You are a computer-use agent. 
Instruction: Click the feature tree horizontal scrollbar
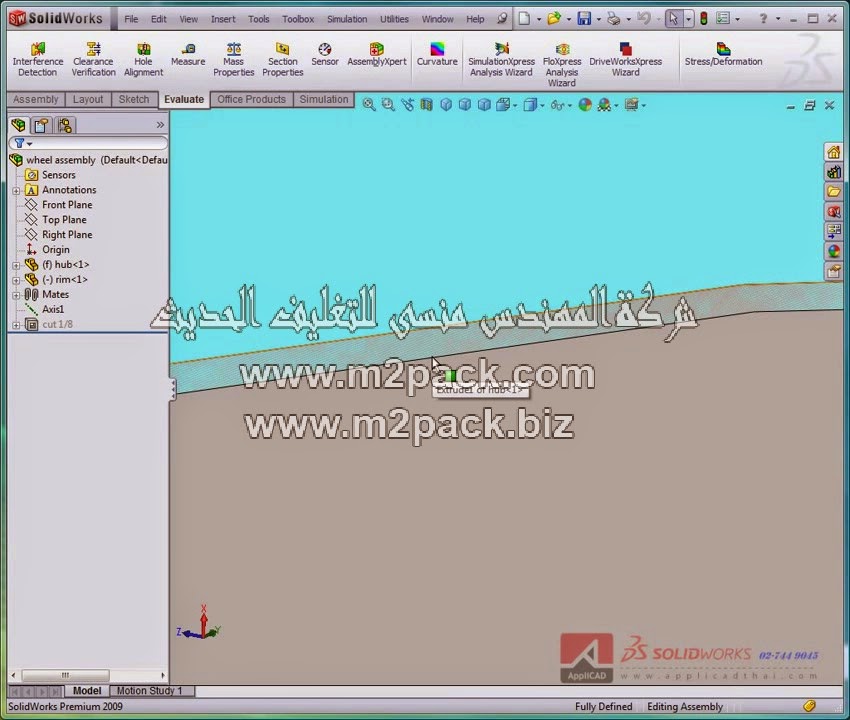coord(65,676)
